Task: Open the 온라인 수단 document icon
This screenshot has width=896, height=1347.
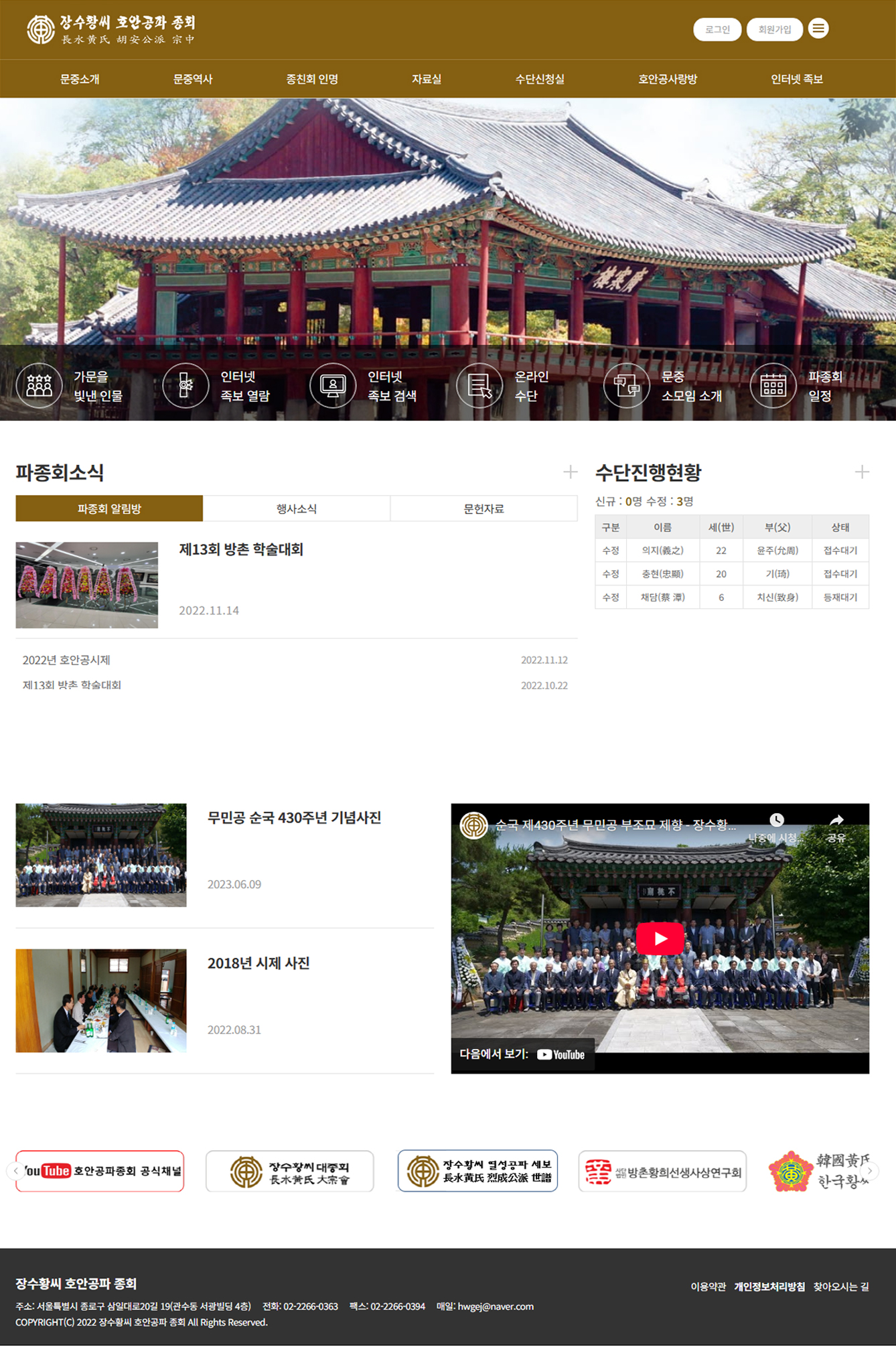Action: [479, 386]
